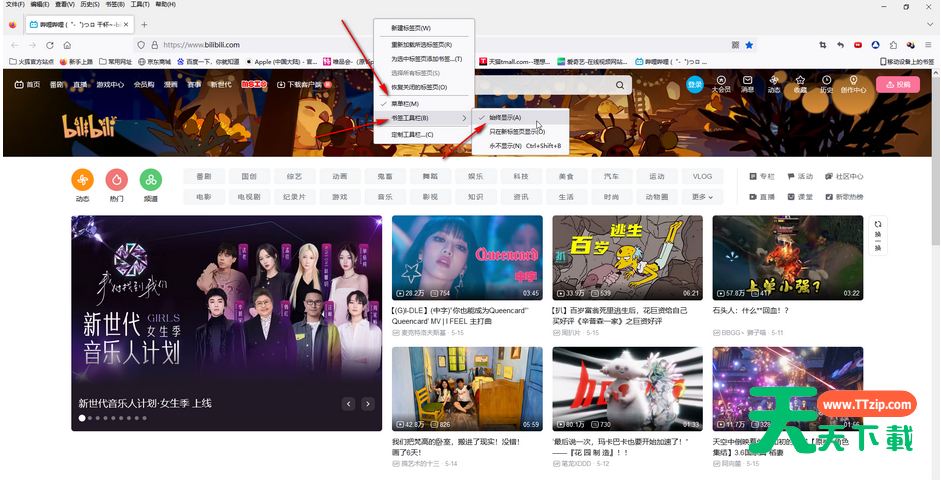
Task: Open a new tab with plus icon
Action: [x=144, y=25]
